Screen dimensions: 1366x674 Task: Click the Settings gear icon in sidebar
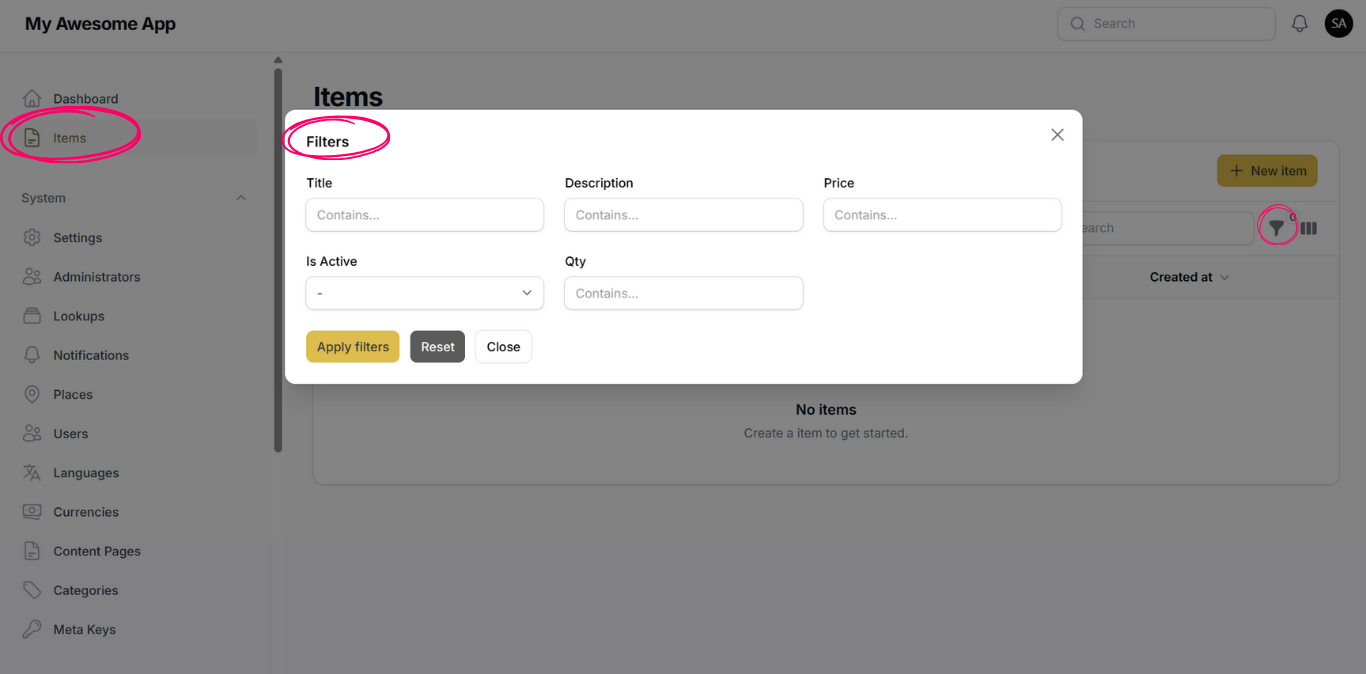point(32,238)
